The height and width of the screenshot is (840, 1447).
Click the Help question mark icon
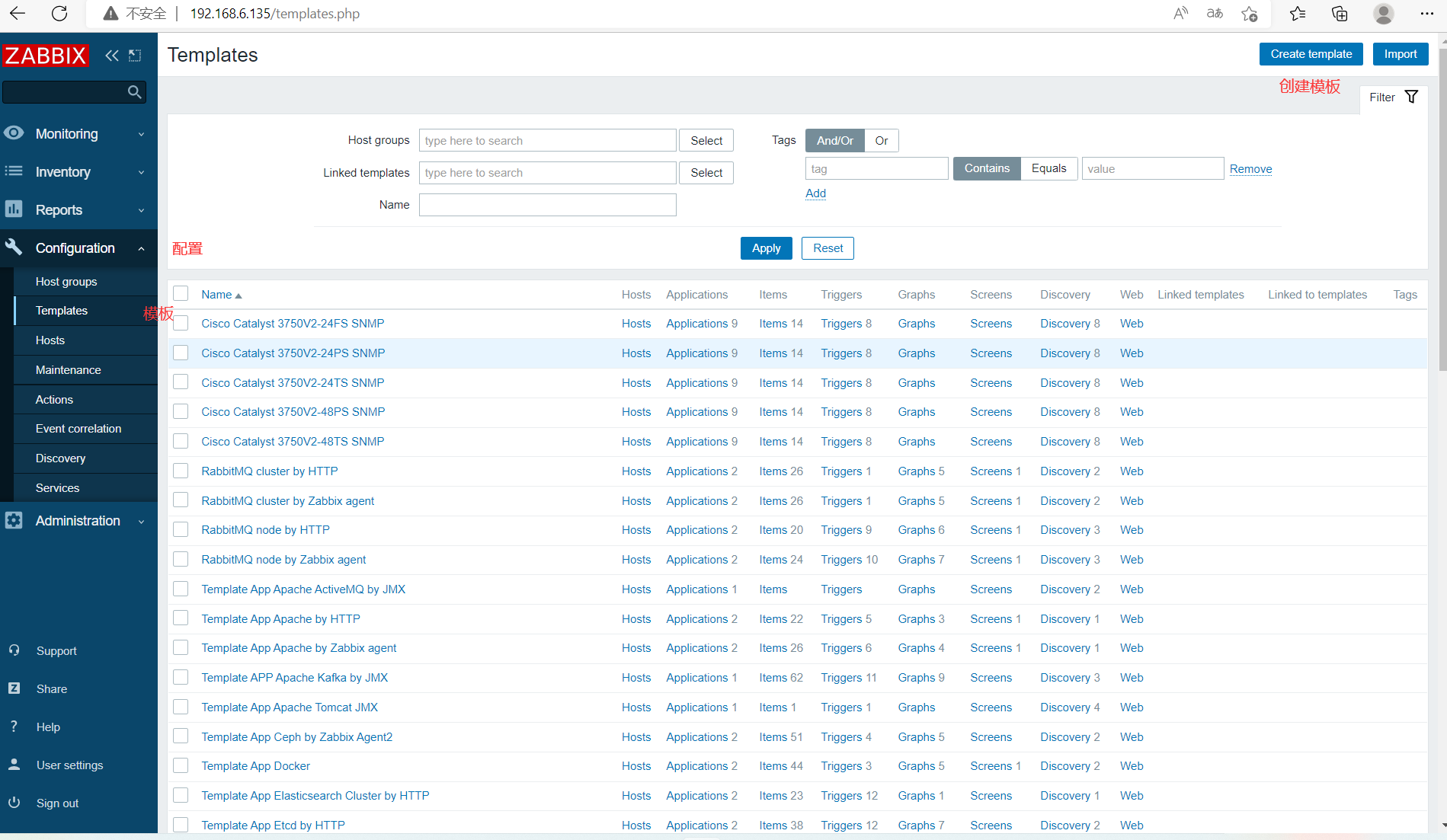(x=14, y=727)
